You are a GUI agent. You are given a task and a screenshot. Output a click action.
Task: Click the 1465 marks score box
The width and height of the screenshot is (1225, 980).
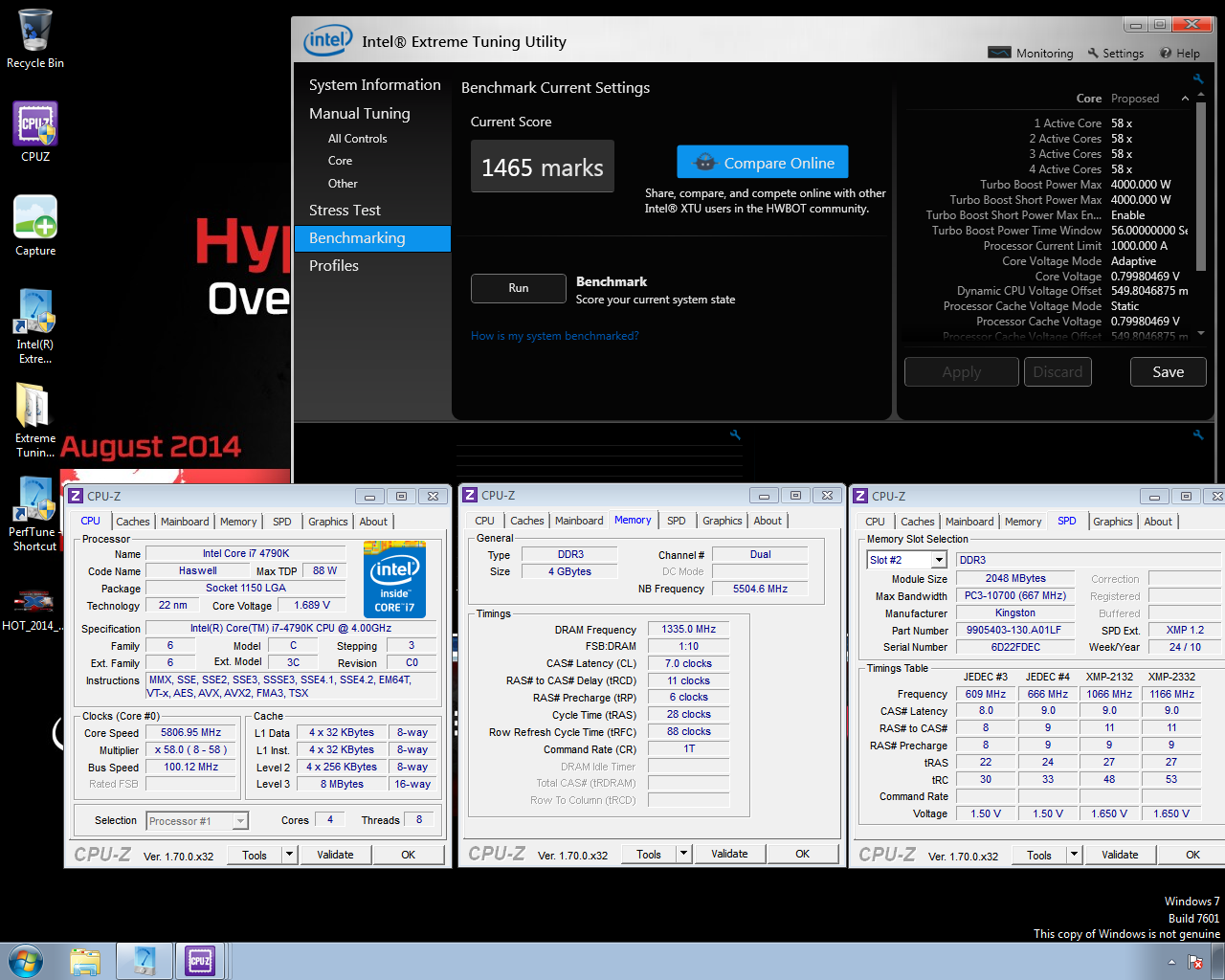(x=543, y=167)
